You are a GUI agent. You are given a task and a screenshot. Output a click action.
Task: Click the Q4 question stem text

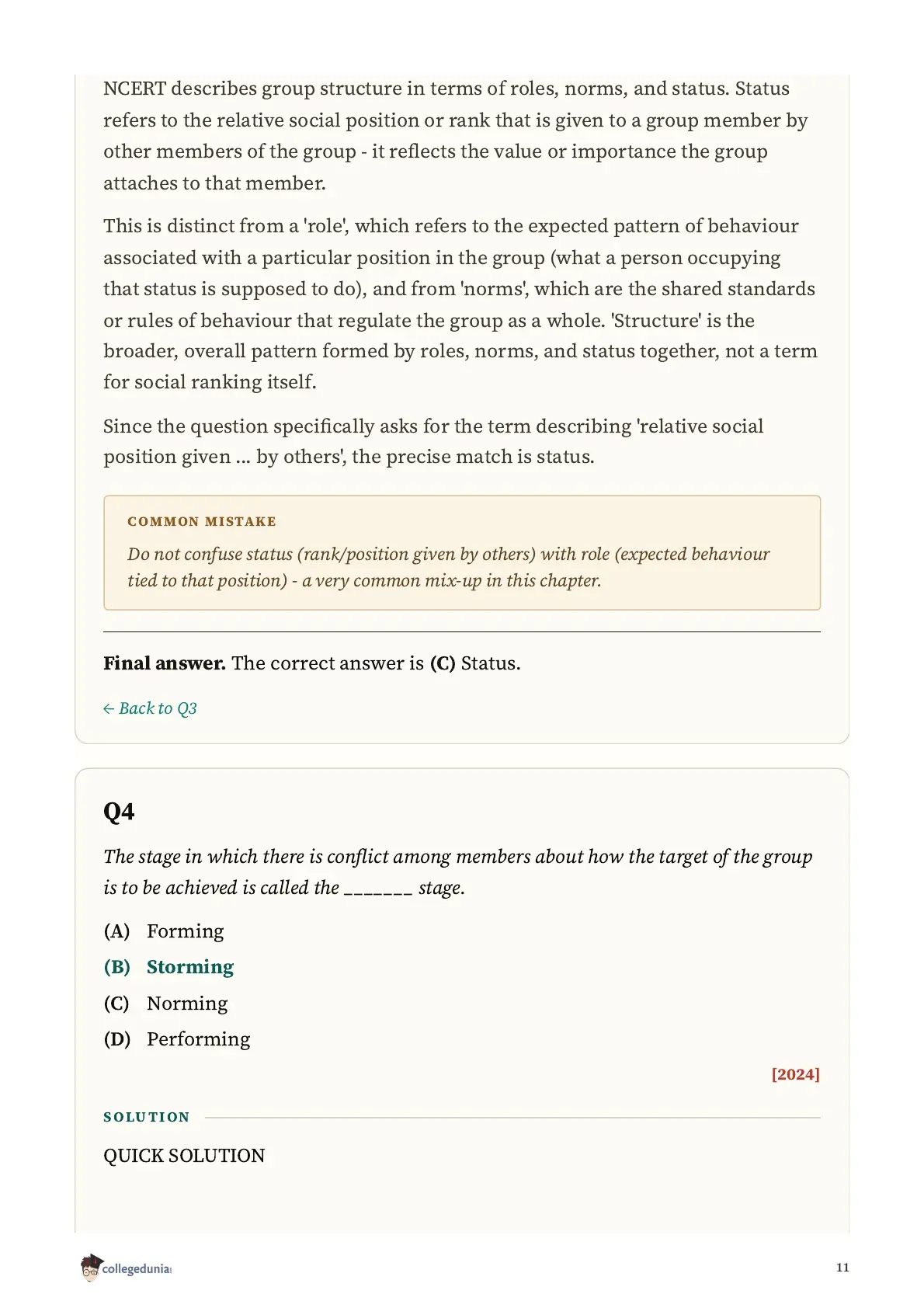[458, 872]
